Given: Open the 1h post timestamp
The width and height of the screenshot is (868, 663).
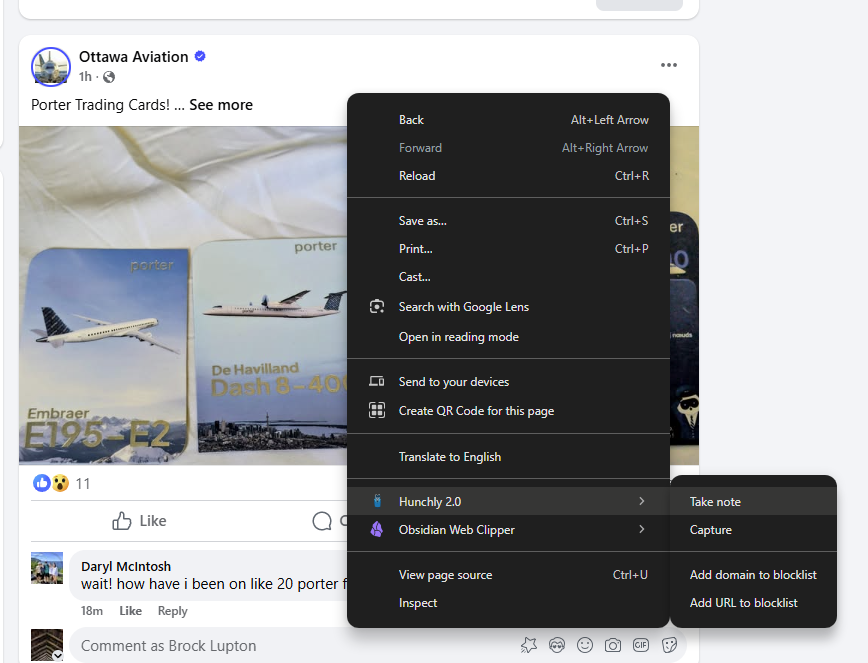Looking at the screenshot, I should (x=85, y=77).
